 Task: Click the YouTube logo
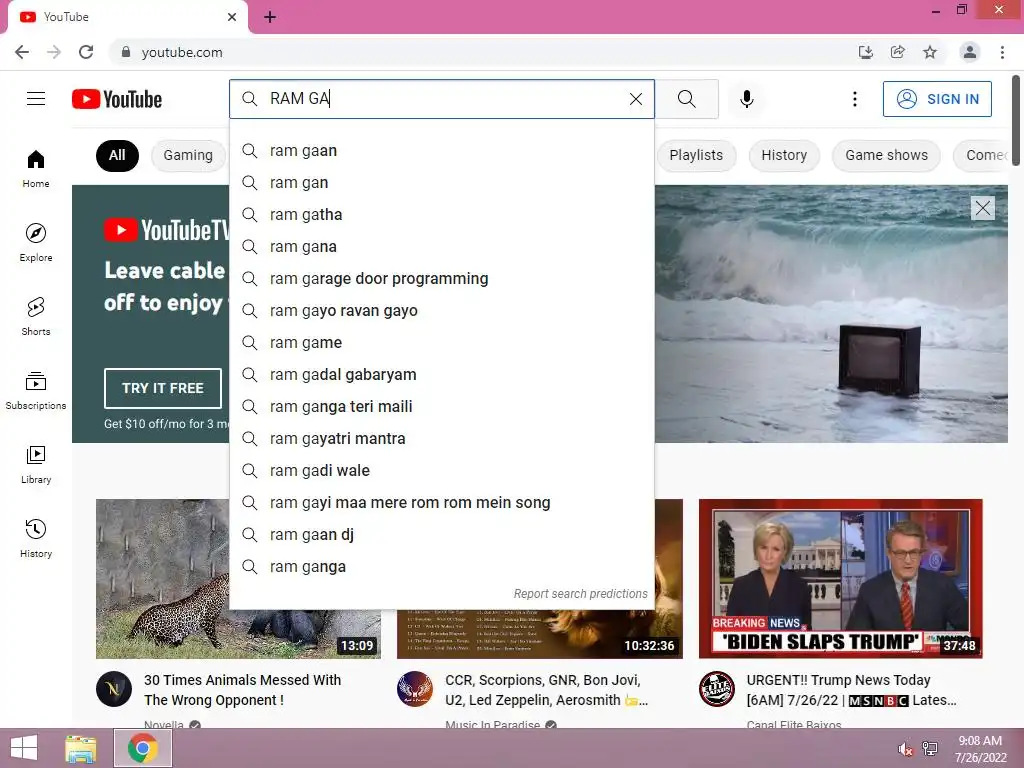coord(117,99)
